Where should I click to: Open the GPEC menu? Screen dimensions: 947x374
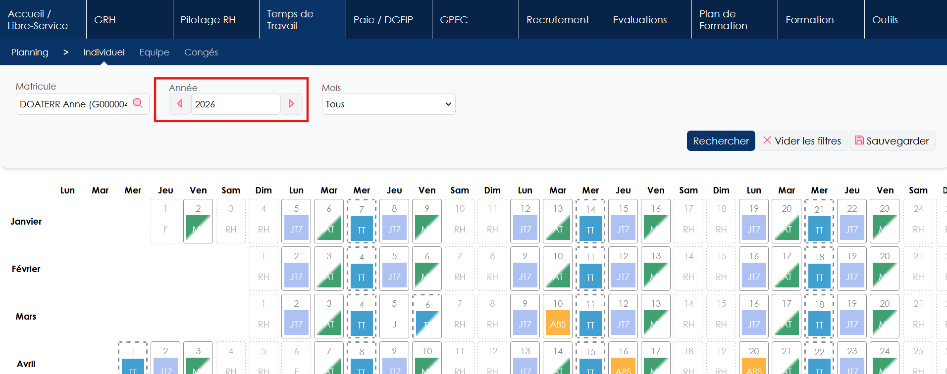475,19
